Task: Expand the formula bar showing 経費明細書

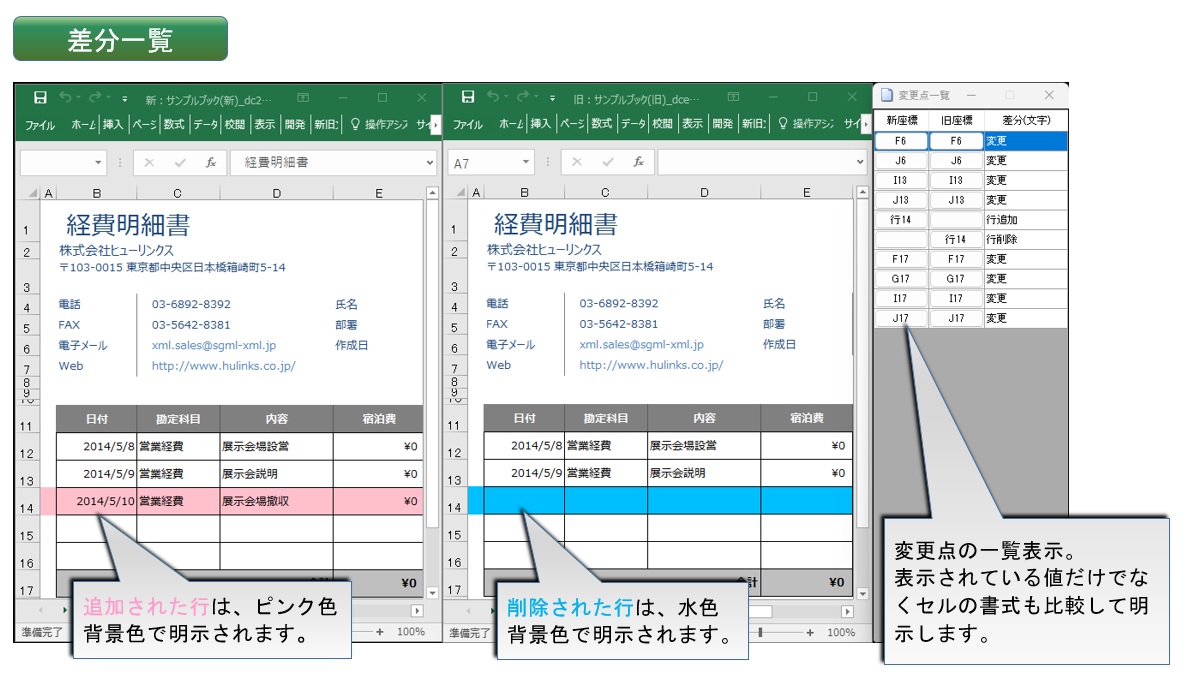Action: click(x=430, y=162)
